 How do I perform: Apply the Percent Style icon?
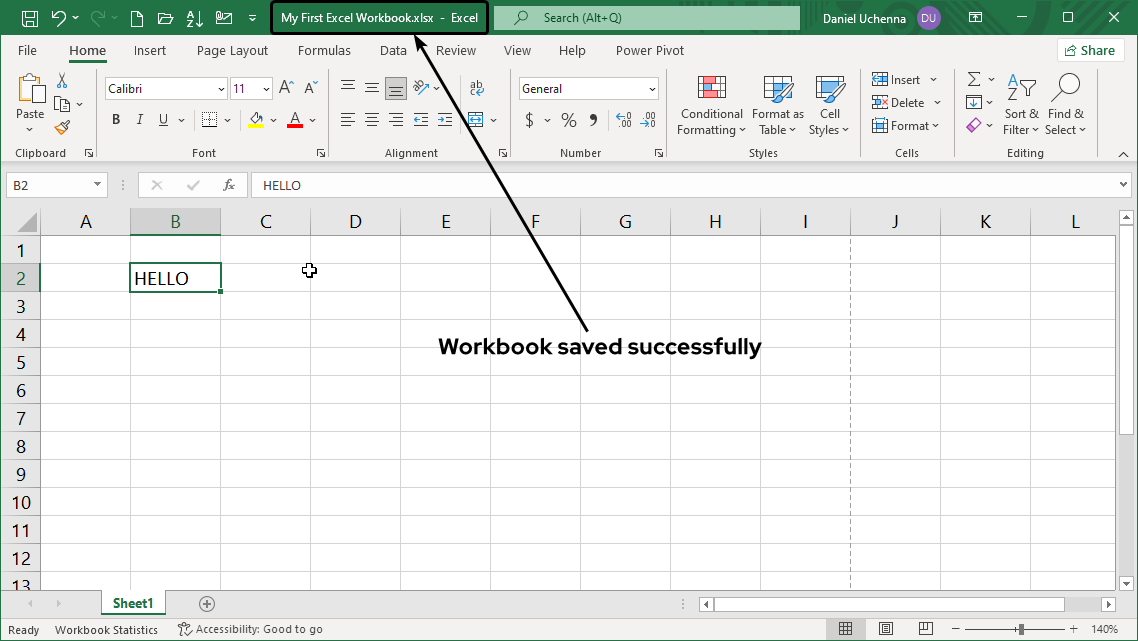[568, 119]
